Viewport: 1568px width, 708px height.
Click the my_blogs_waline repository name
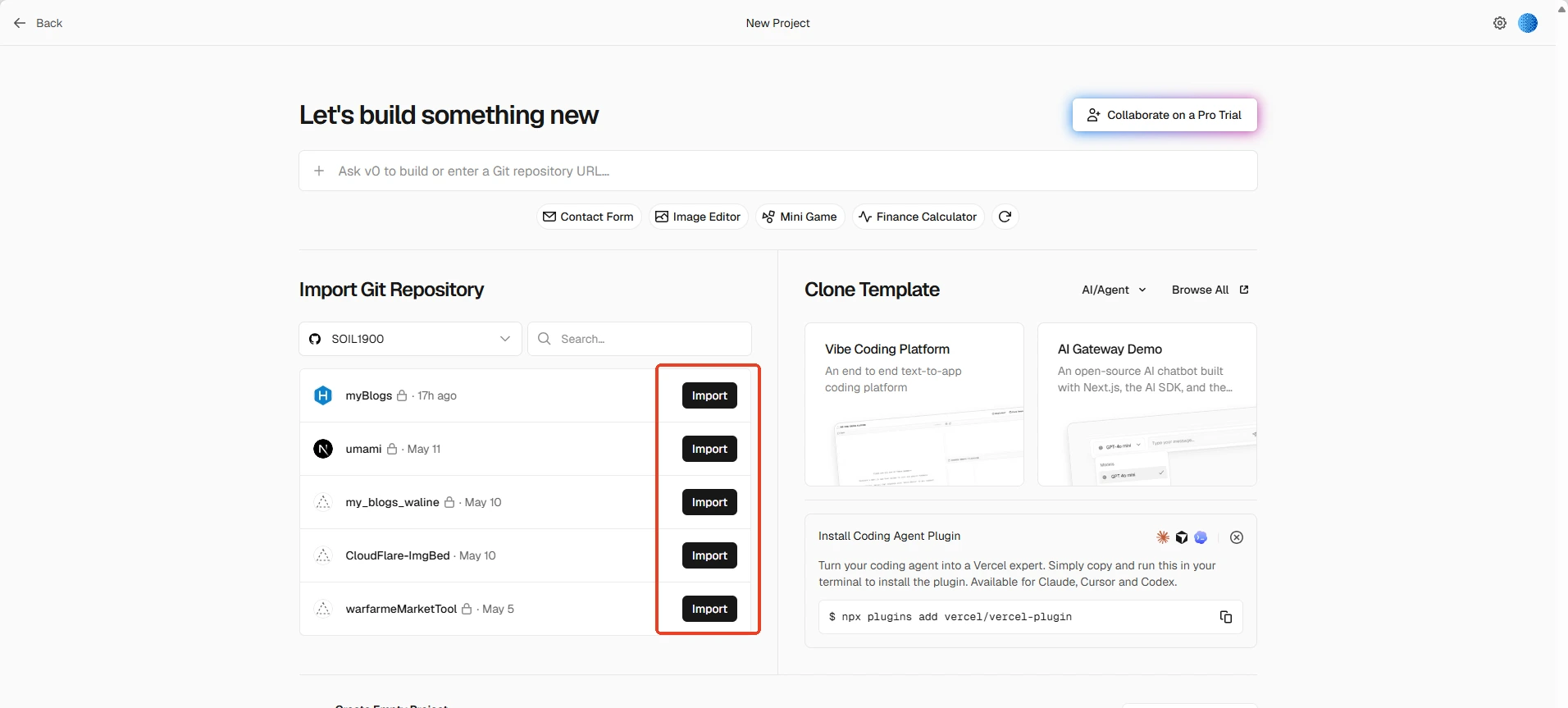click(392, 502)
